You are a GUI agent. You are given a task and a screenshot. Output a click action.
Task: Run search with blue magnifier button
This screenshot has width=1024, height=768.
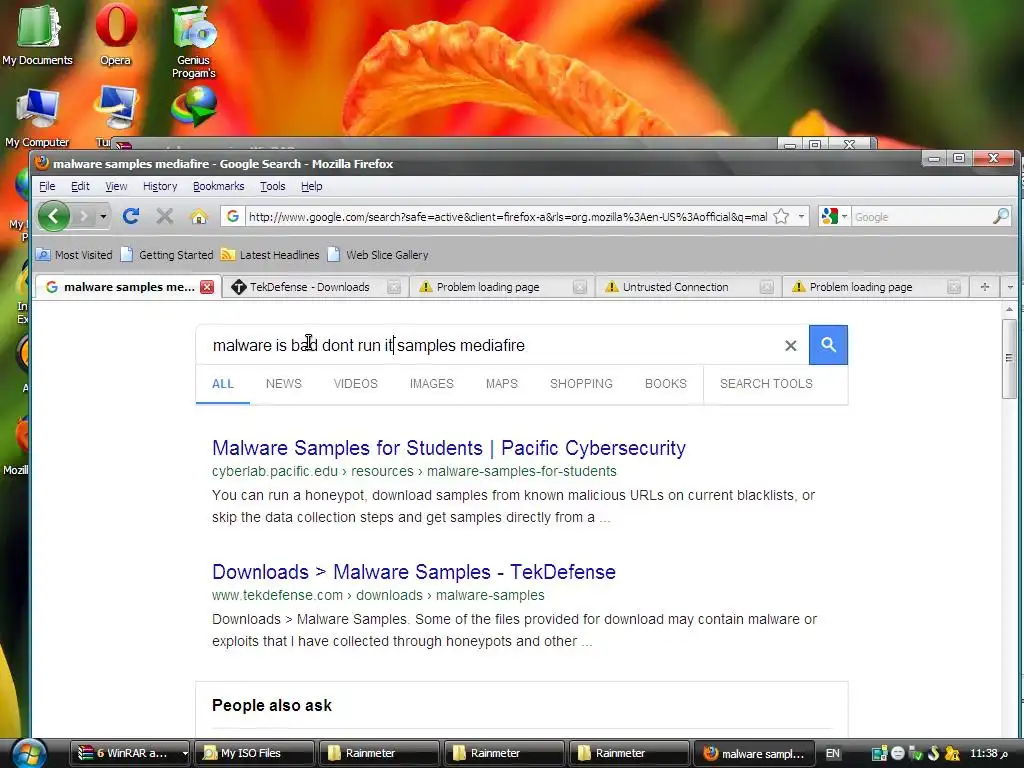tap(828, 345)
